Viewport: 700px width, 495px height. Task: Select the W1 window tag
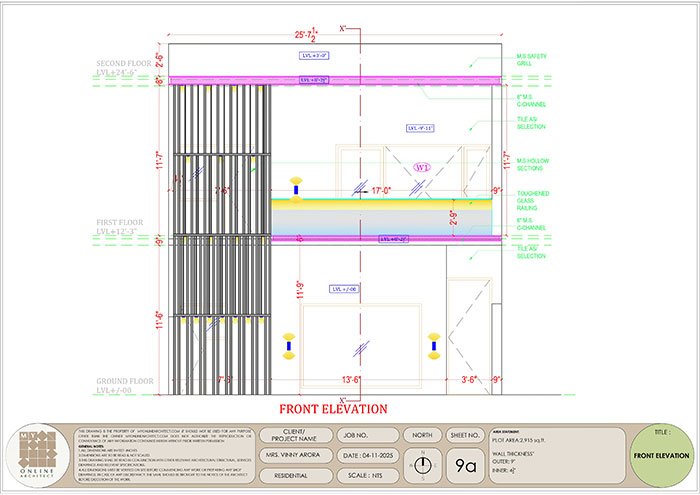(422, 167)
